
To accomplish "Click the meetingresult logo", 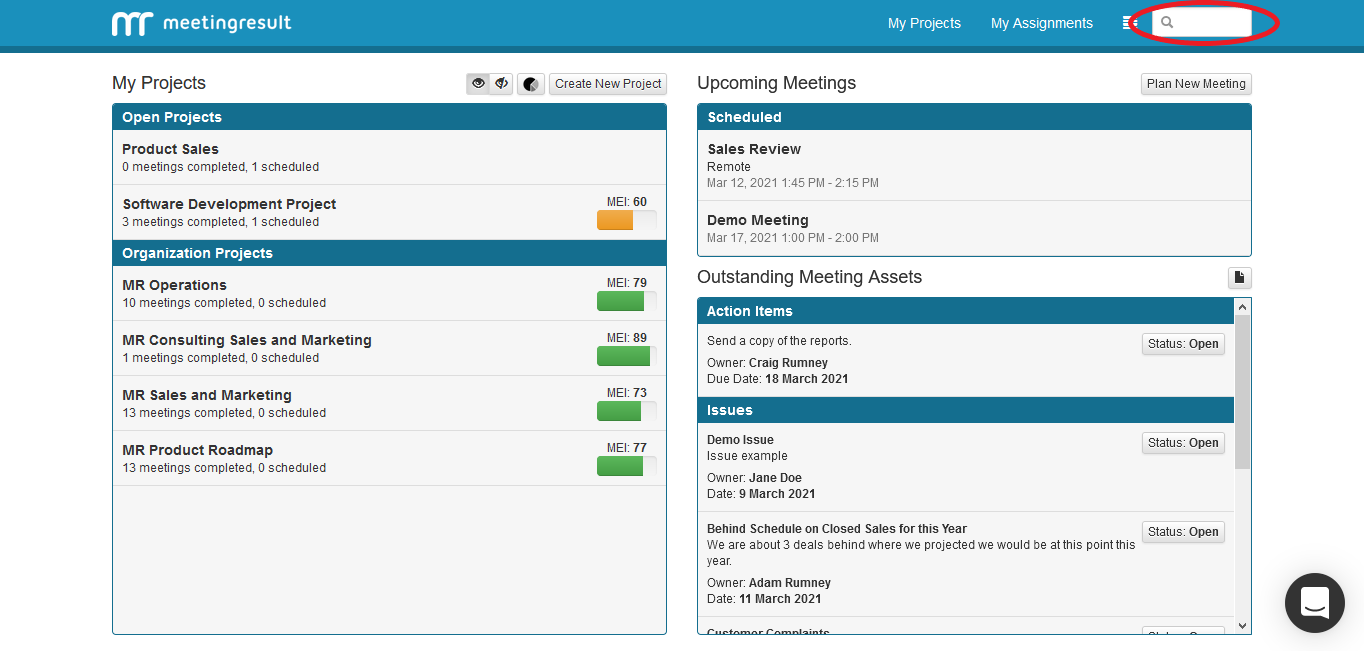I will click(x=201, y=23).
